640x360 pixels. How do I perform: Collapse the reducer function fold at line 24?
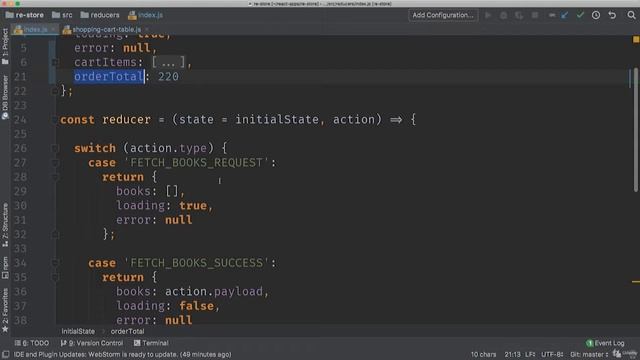point(55,120)
